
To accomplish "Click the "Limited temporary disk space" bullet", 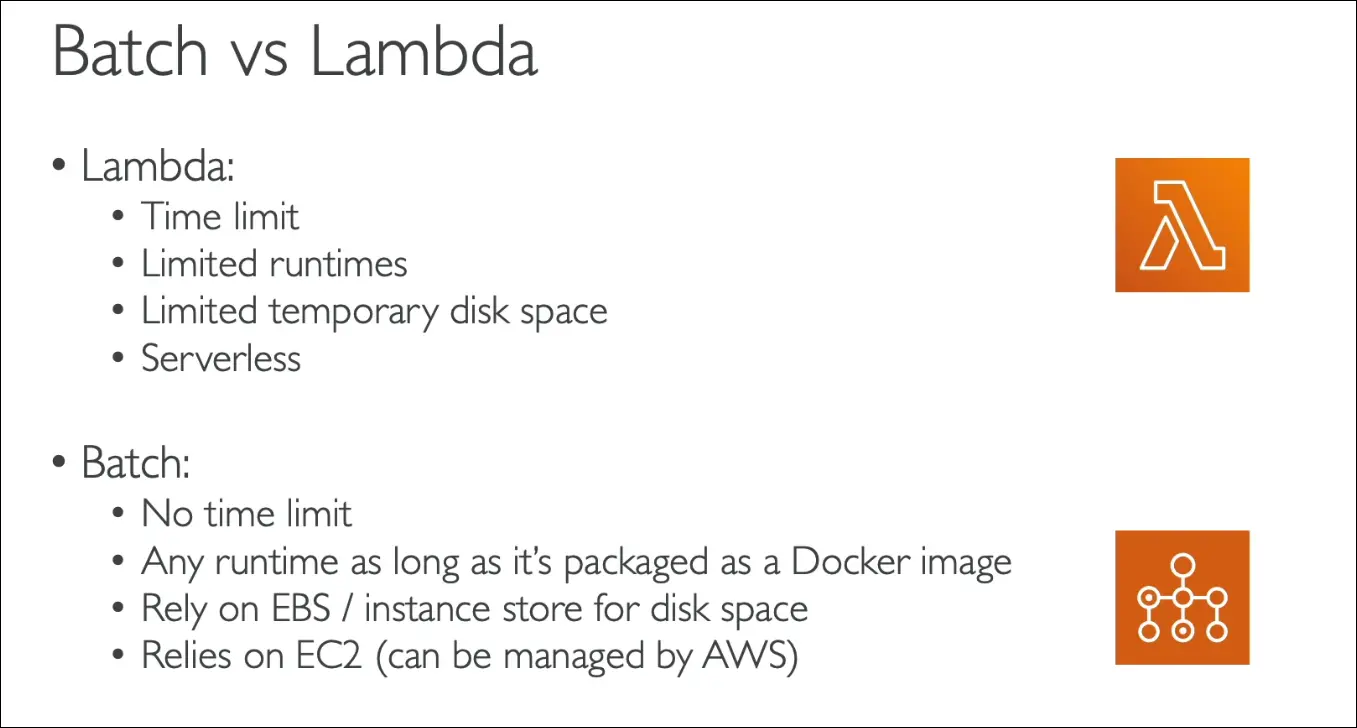I will 374,311.
